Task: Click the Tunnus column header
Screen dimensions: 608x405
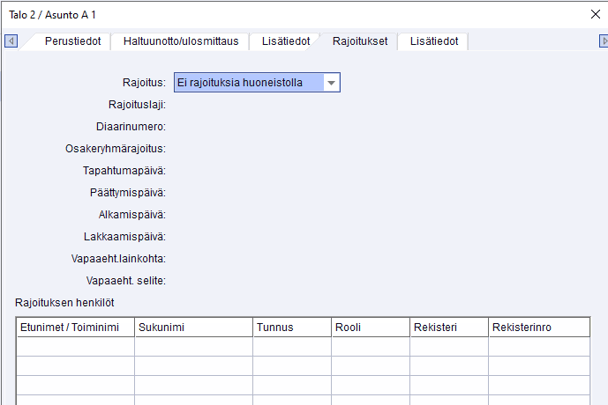Action: 291,327
